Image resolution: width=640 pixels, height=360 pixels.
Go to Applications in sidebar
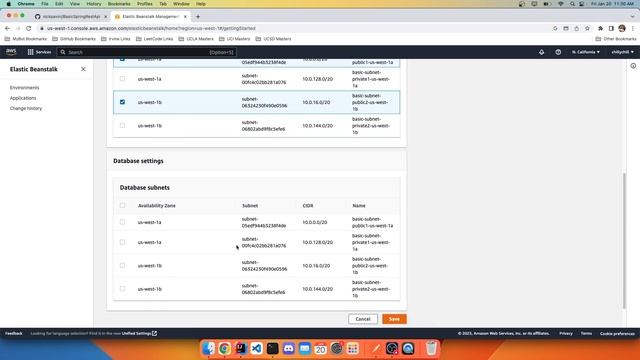point(23,98)
